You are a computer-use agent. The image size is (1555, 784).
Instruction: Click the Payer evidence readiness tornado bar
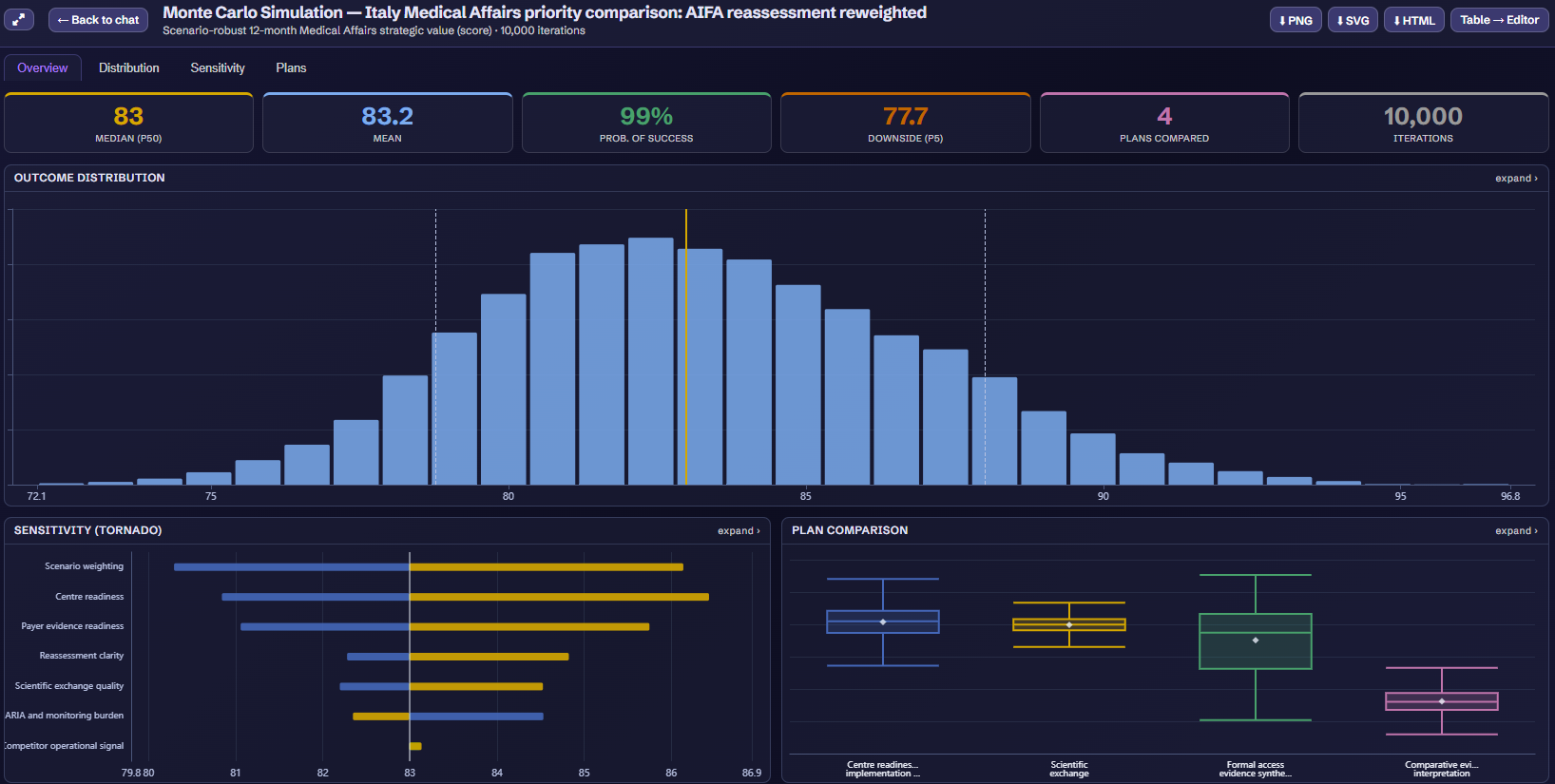click(x=445, y=627)
